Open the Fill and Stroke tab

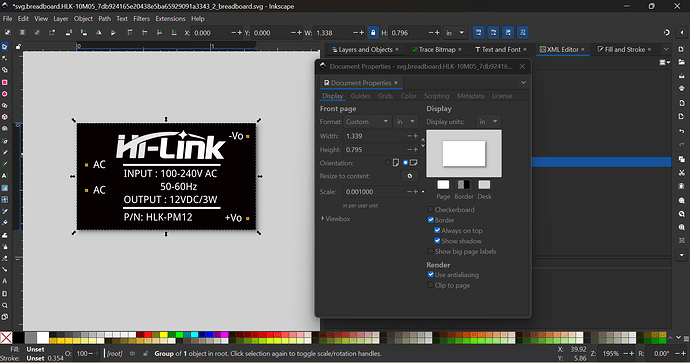[x=624, y=49]
